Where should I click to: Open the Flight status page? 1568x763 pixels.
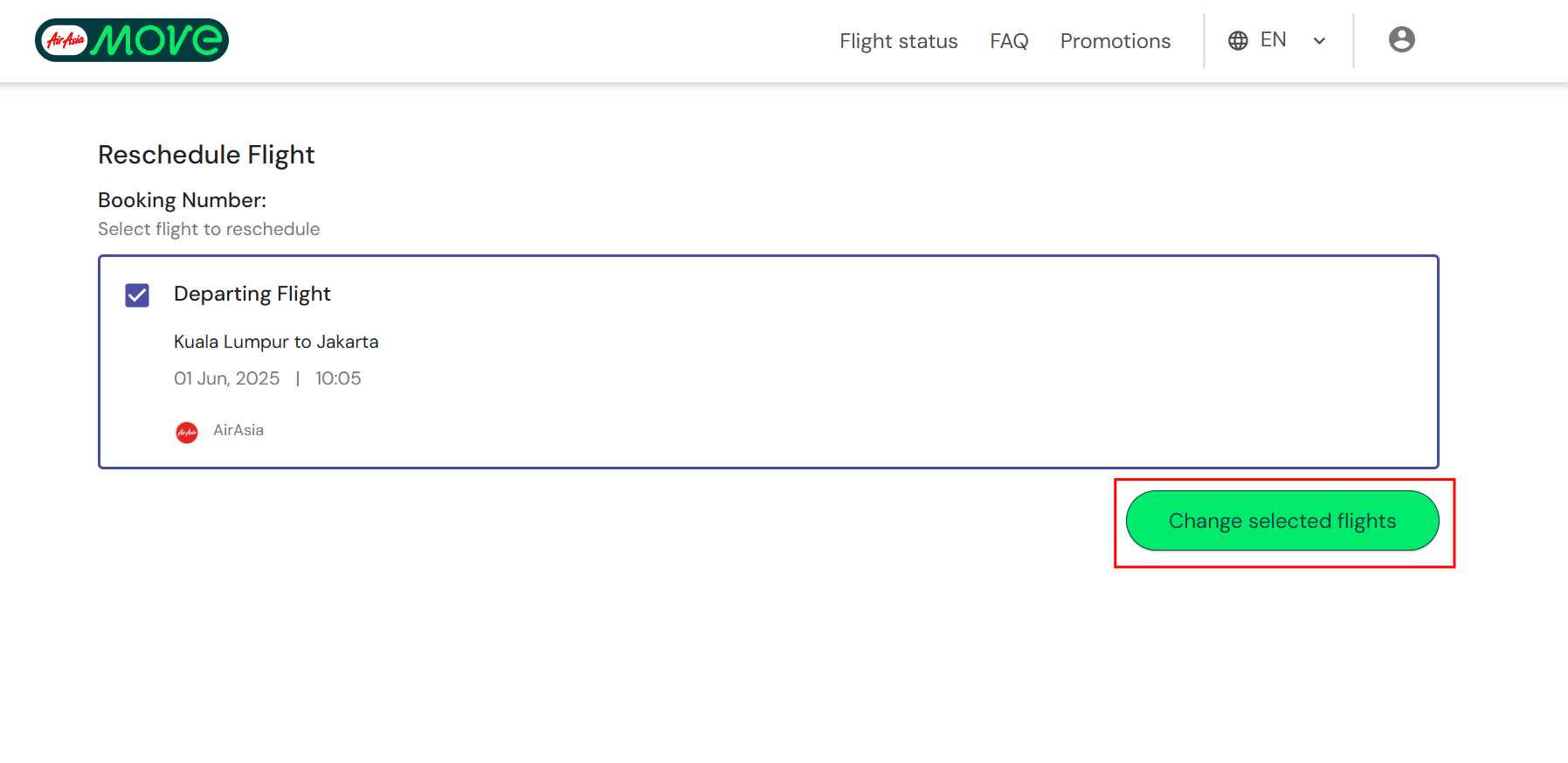(898, 41)
